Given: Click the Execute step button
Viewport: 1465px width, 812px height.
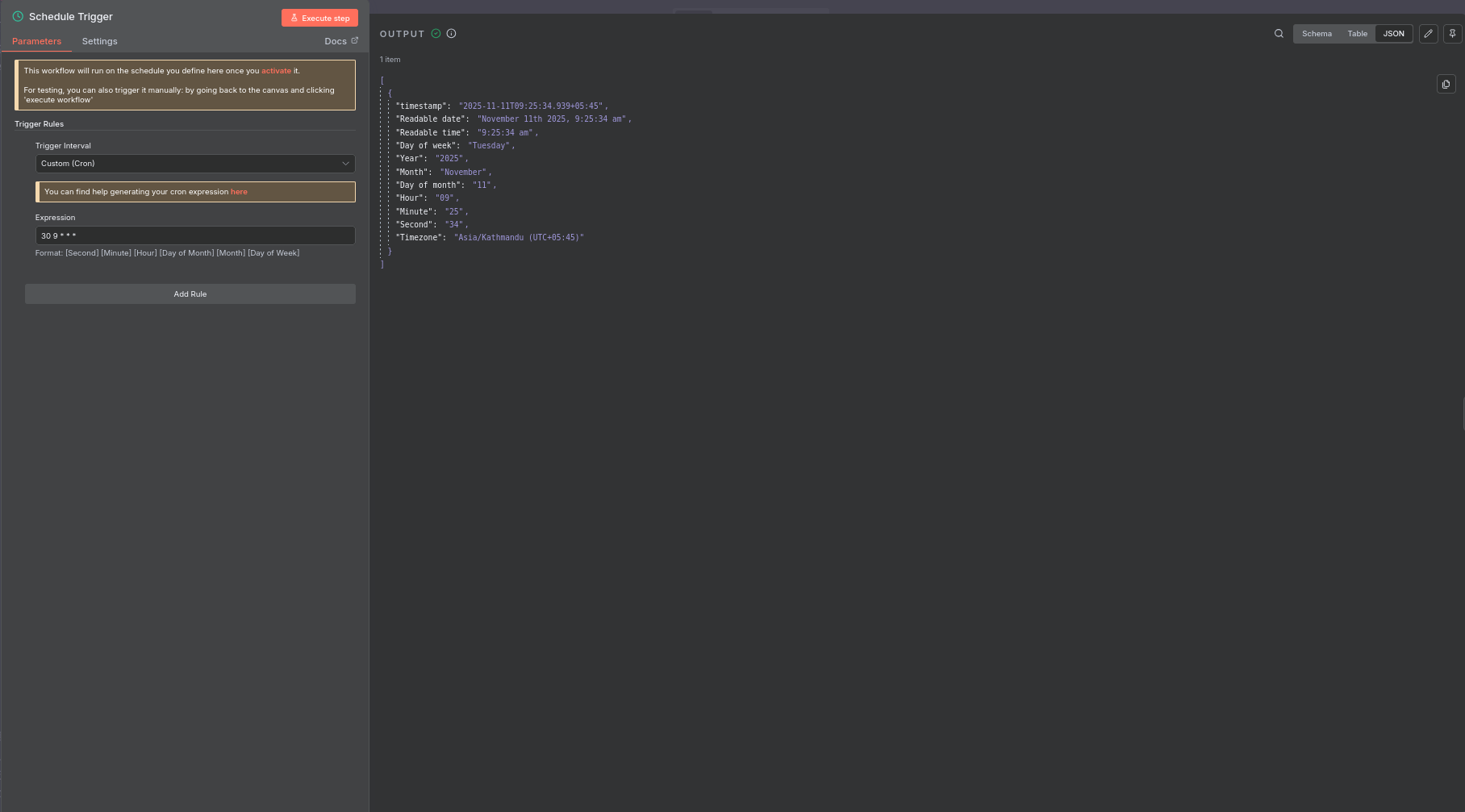Looking at the screenshot, I should point(319,18).
